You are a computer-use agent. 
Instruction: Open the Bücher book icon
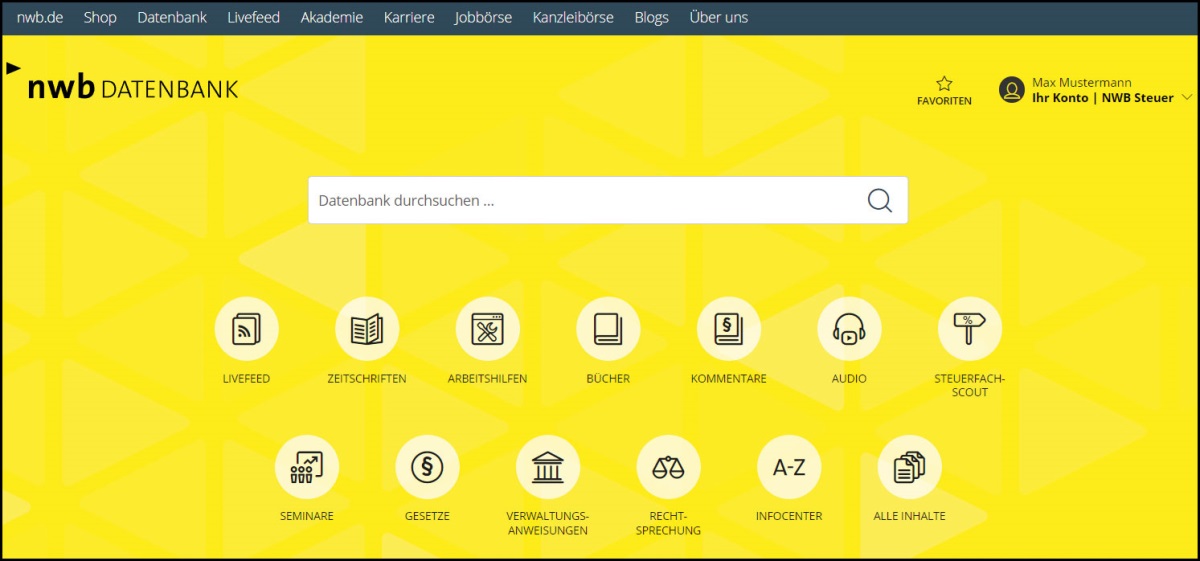click(x=608, y=329)
